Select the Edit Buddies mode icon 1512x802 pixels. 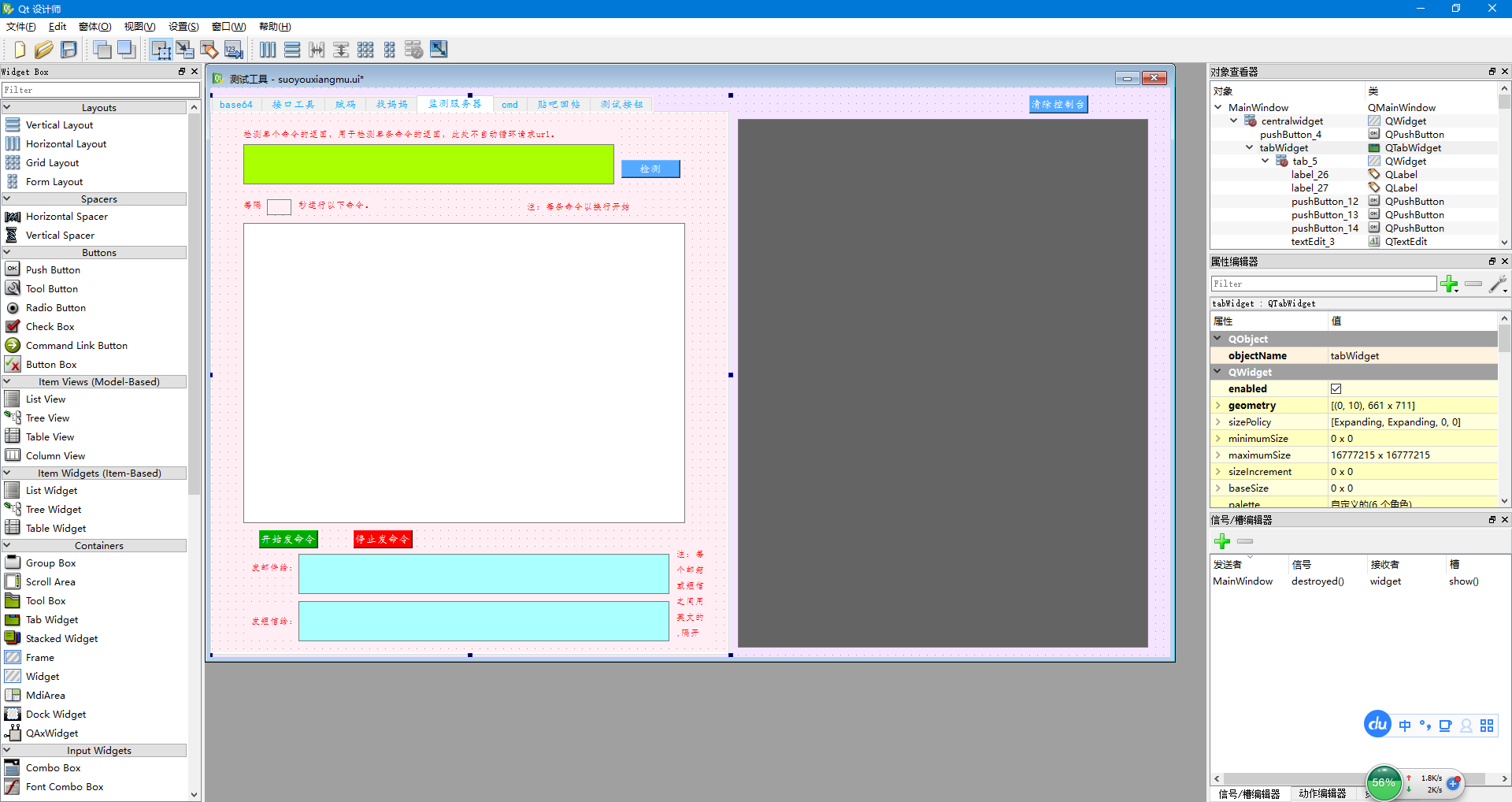[209, 50]
